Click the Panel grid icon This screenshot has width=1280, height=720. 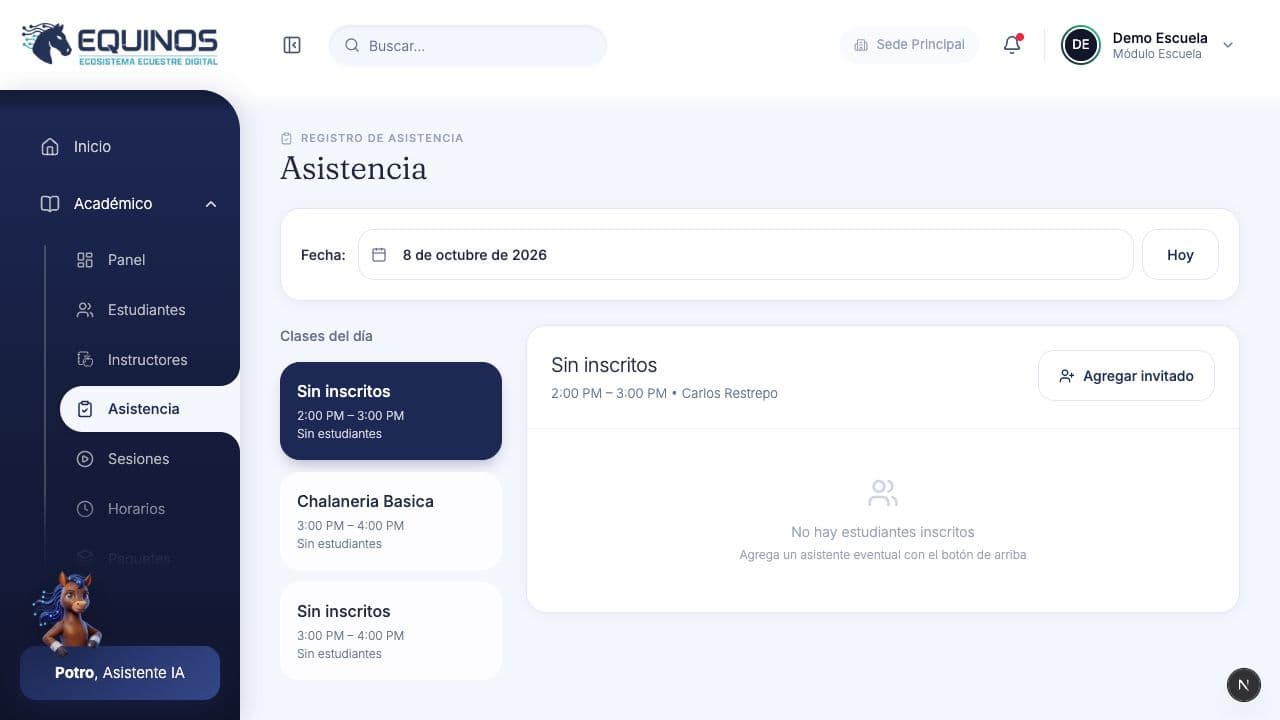click(x=85, y=260)
